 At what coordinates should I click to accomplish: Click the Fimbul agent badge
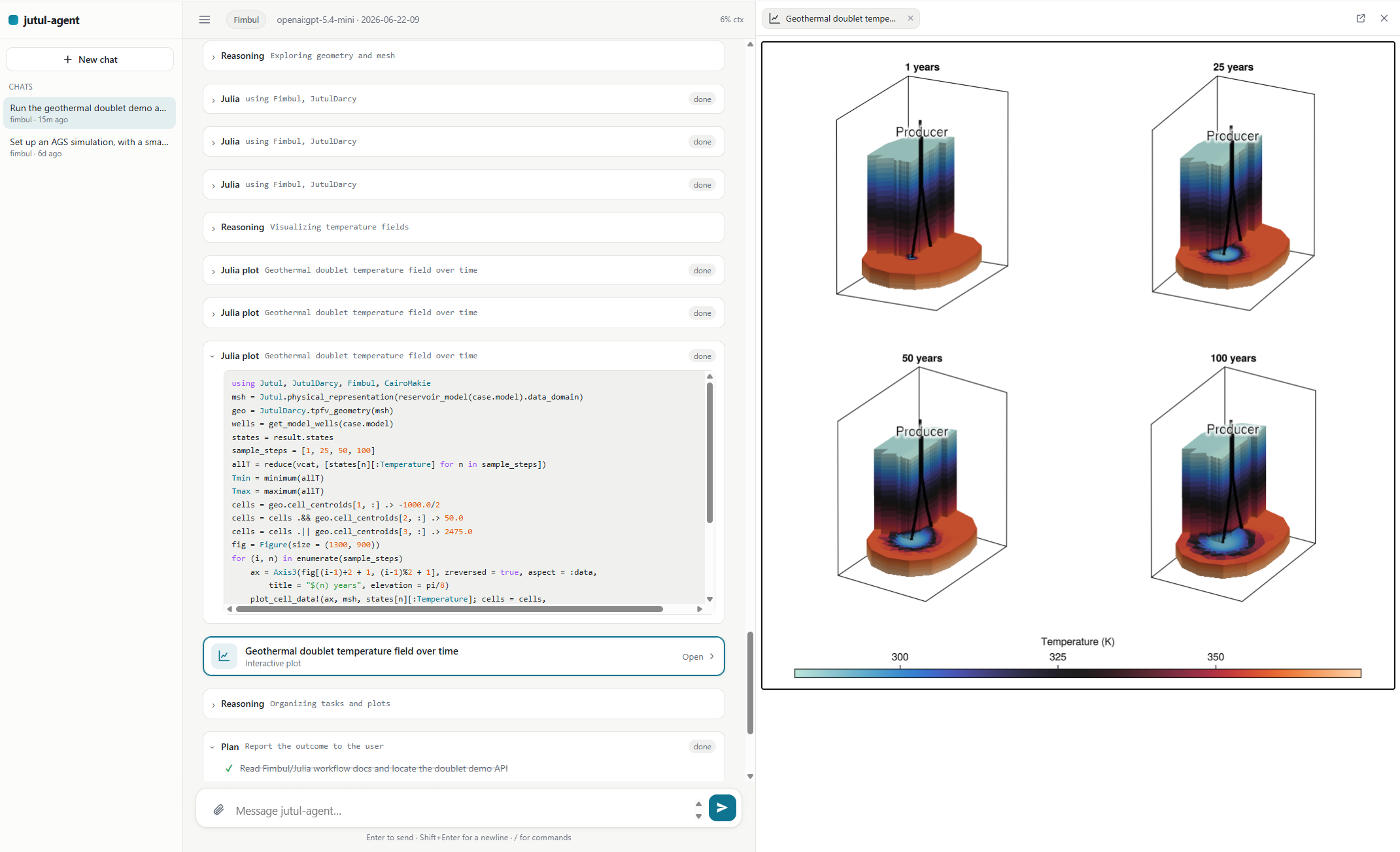(x=246, y=20)
